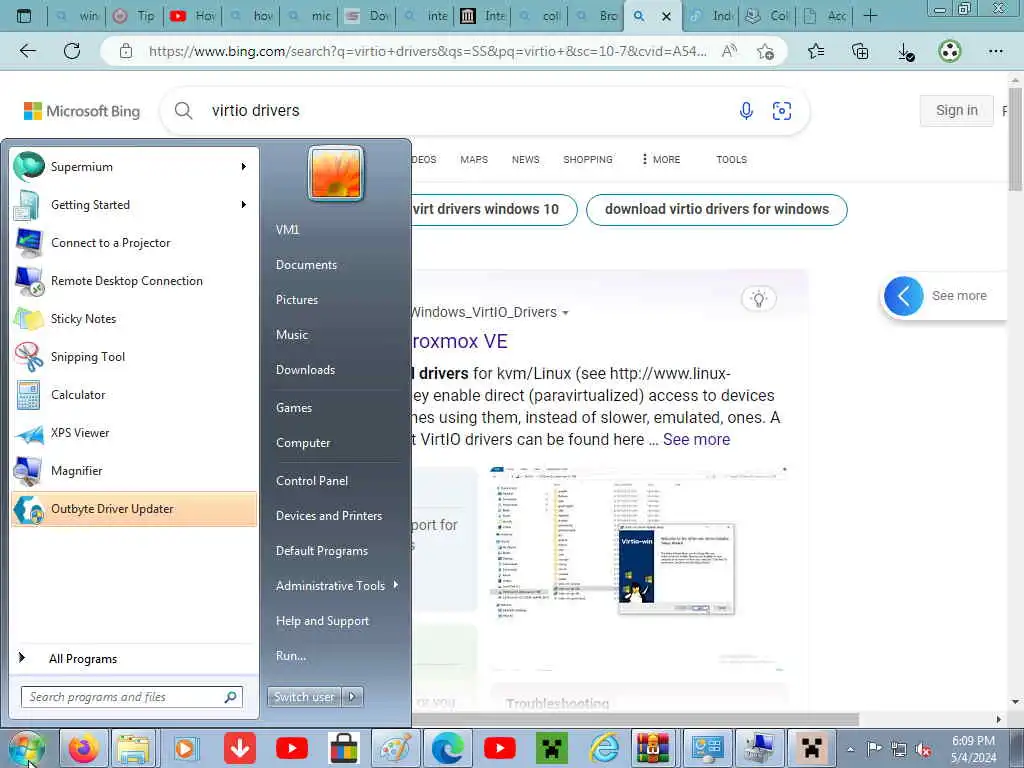Open the MORE dropdown in the Bing nav
1024x768 pixels.
click(660, 159)
